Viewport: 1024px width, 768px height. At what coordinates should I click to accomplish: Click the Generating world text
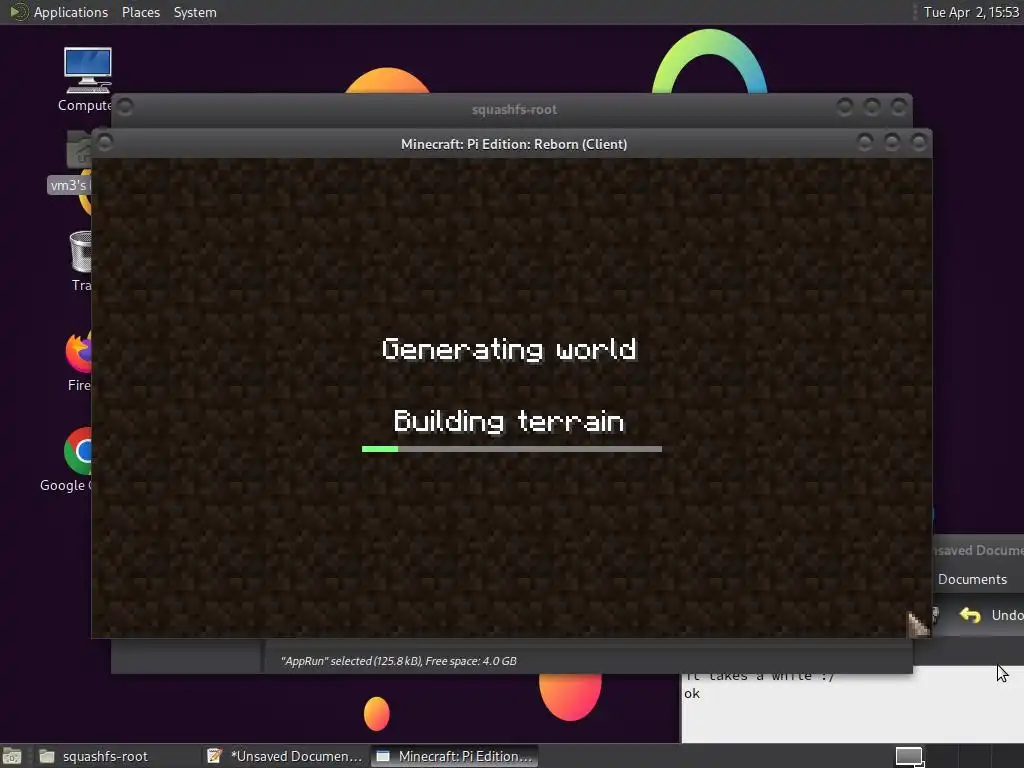coord(509,349)
